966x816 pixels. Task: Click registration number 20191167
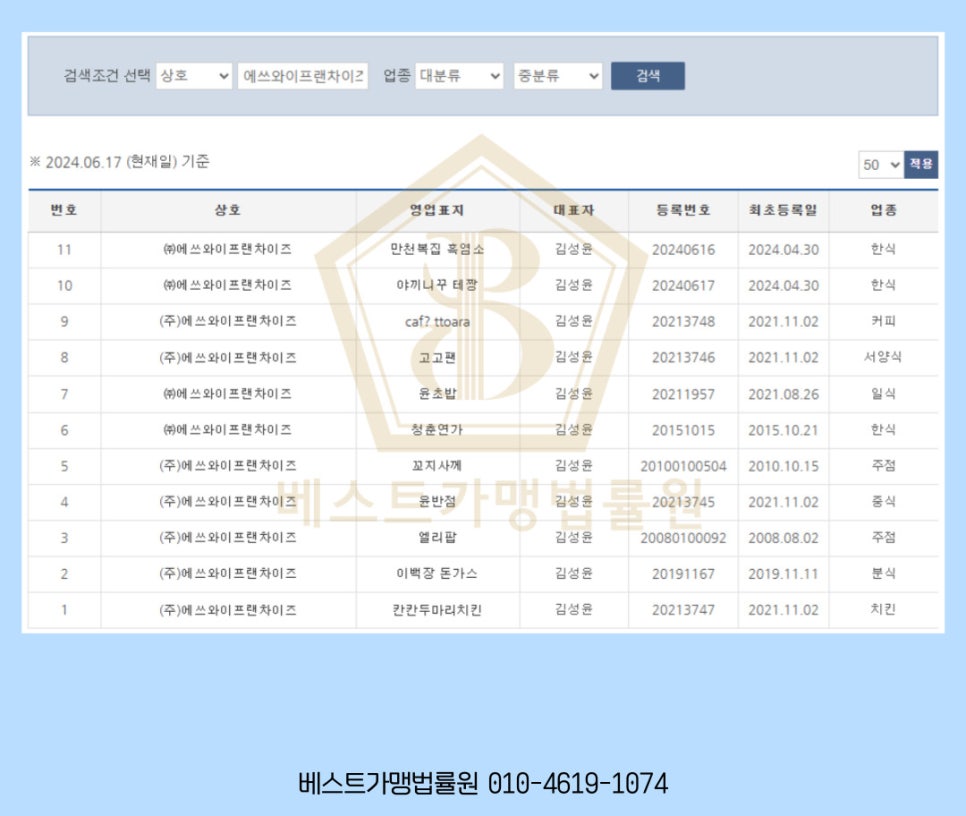[683, 574]
